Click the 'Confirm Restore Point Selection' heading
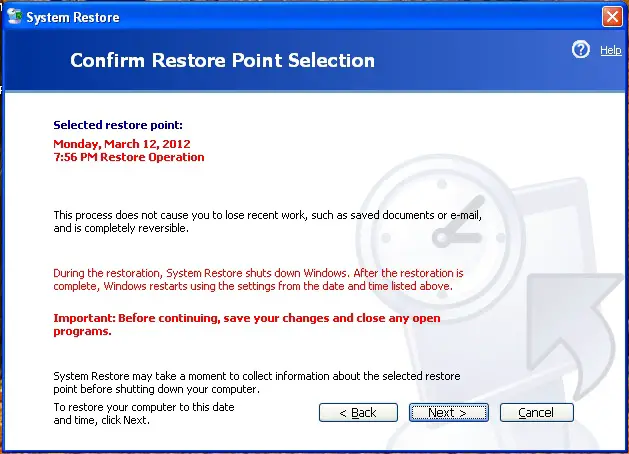Screen dimensions: 629x454 (x=223, y=61)
